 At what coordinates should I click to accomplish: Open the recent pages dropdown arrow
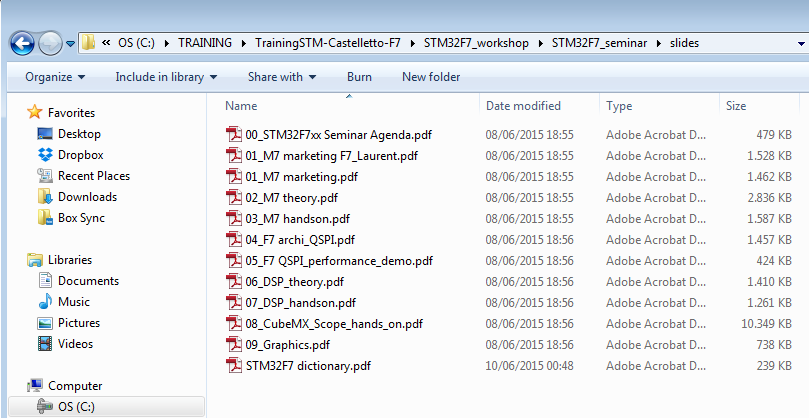[70, 44]
